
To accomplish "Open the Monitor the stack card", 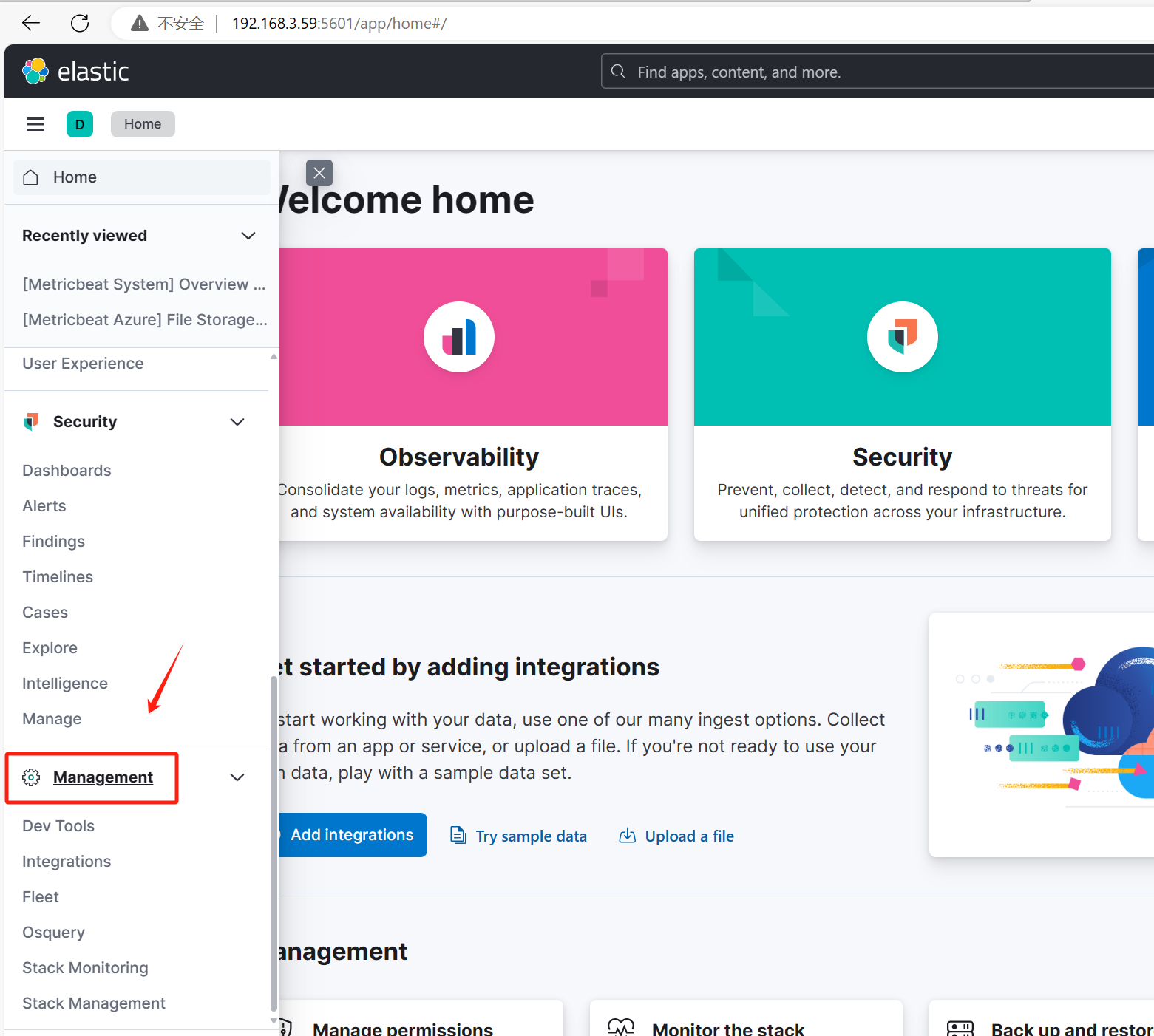I will (746, 1018).
